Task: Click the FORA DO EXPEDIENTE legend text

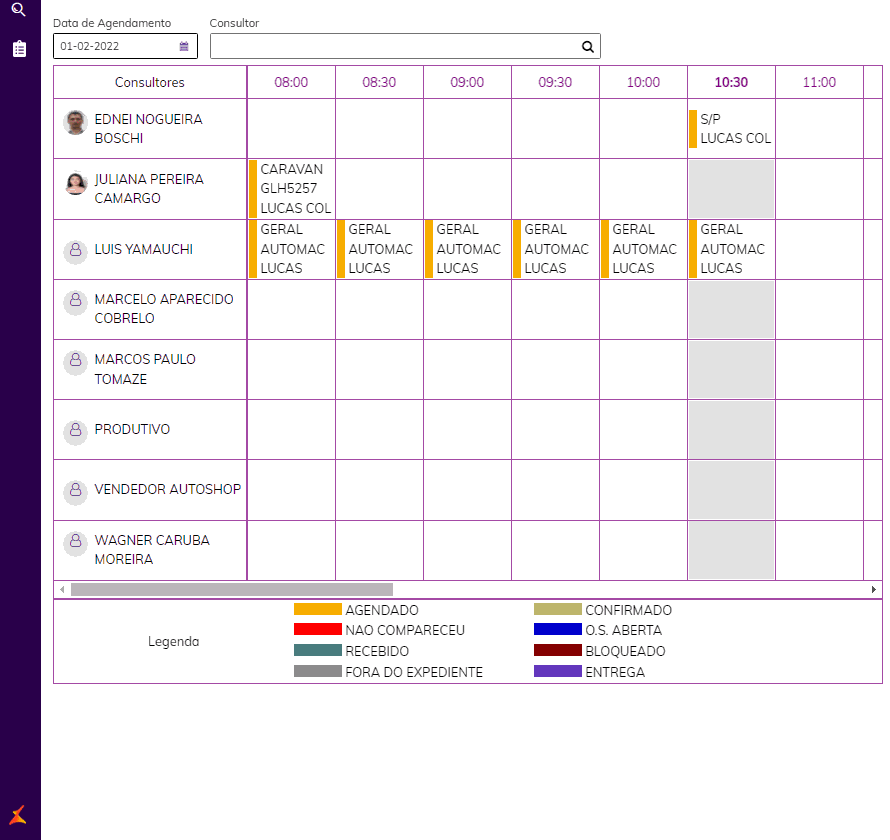Action: [414, 672]
